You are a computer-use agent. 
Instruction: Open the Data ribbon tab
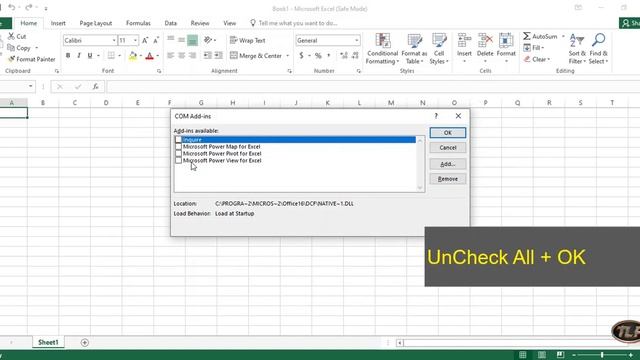[171, 23]
